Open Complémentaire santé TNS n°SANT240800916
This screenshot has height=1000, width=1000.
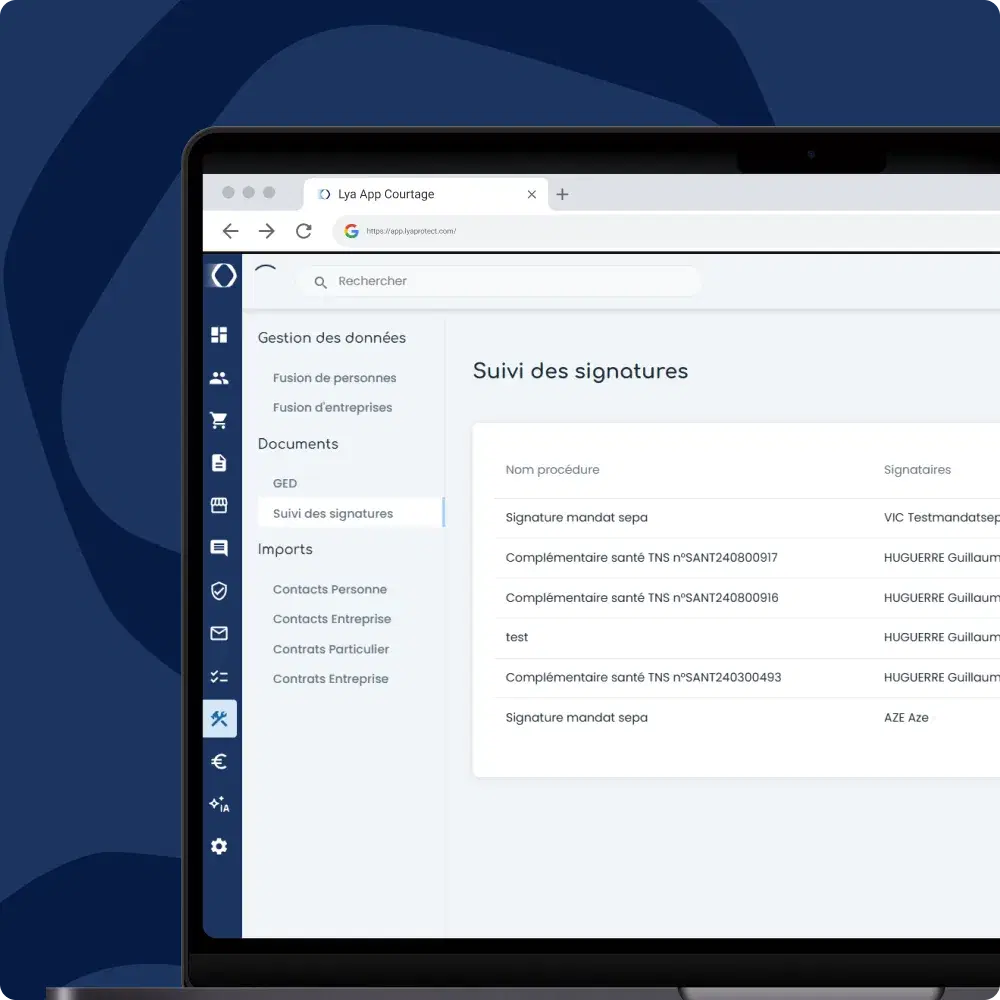(x=642, y=598)
